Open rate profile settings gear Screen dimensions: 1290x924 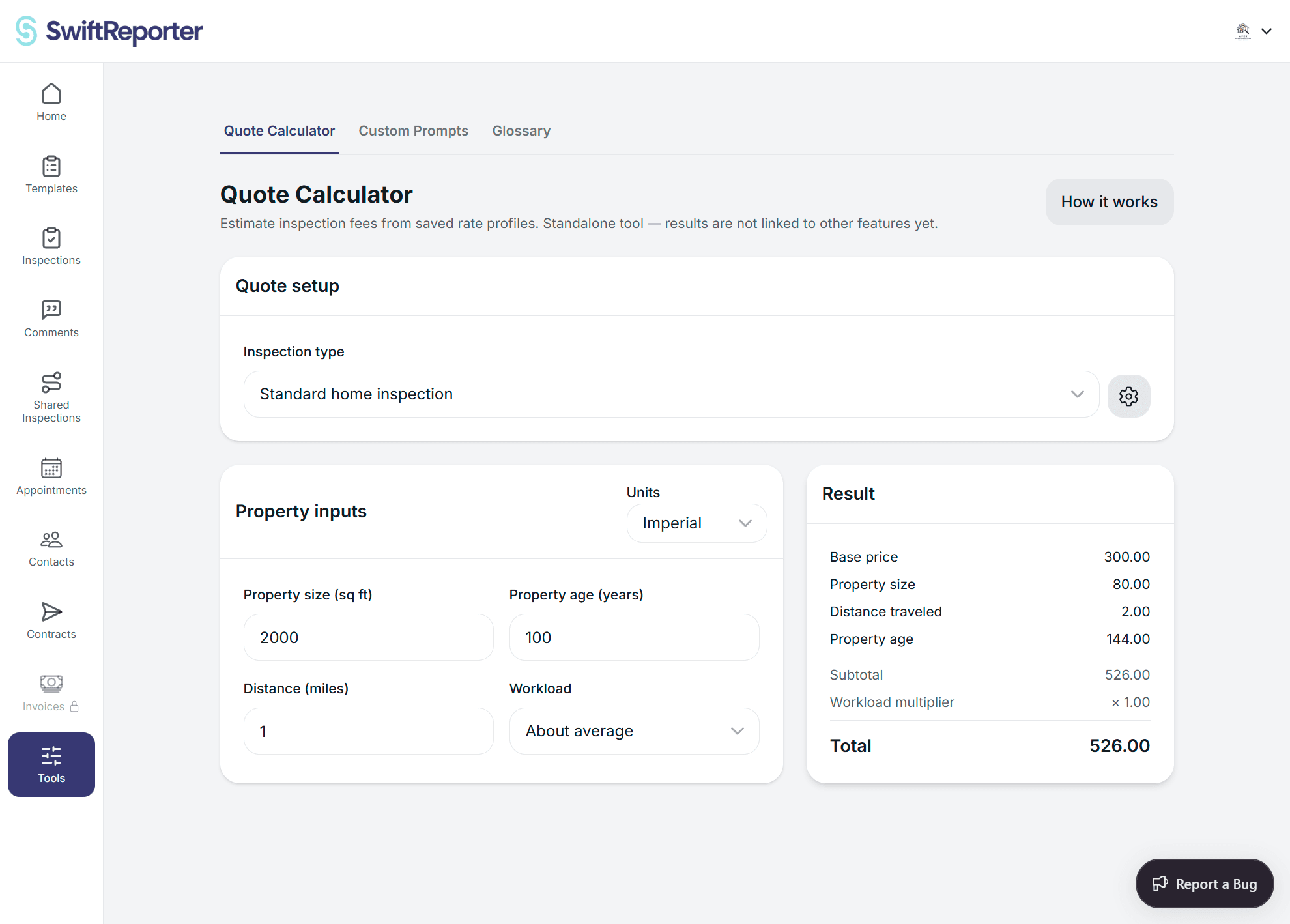coord(1128,396)
